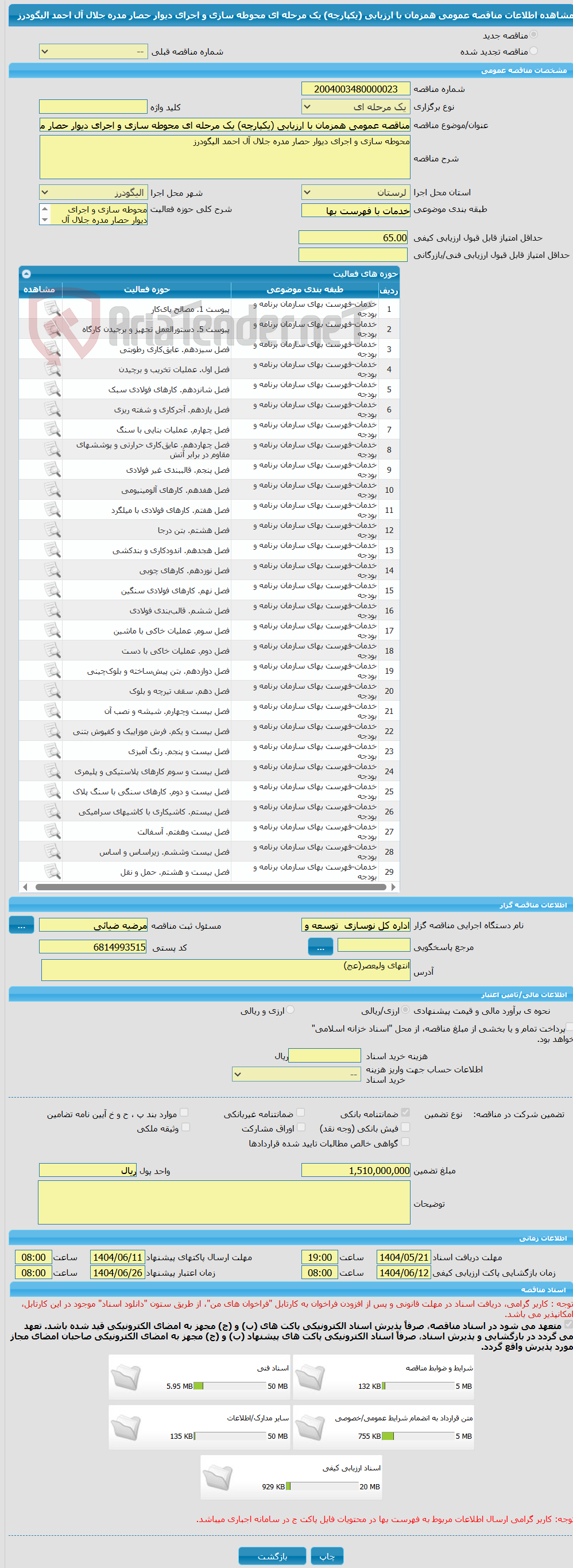
Task: Click the ellipsis button next to مرجع پاسخگویی
Action: click(x=320, y=947)
